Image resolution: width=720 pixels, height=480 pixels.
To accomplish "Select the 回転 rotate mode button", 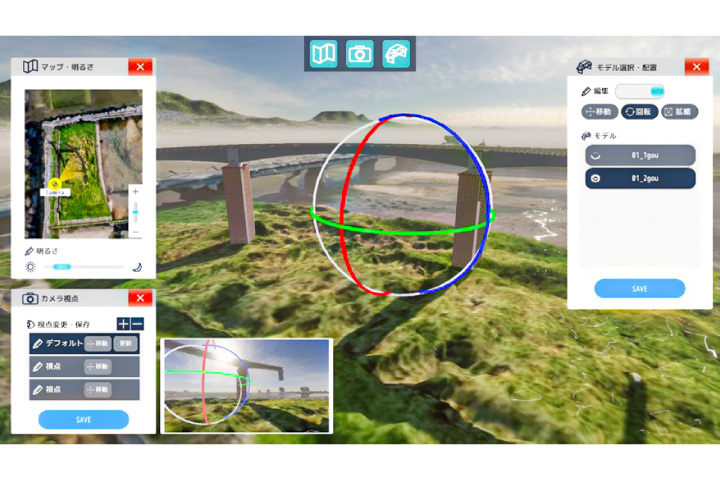I will (x=639, y=112).
